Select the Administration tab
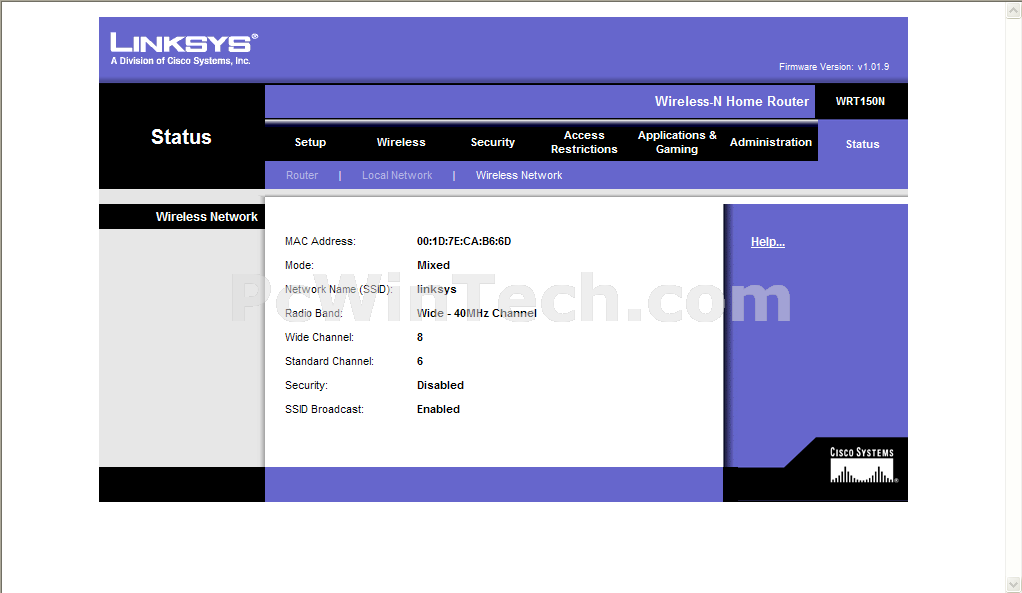The height and width of the screenshot is (593, 1022). (x=770, y=142)
